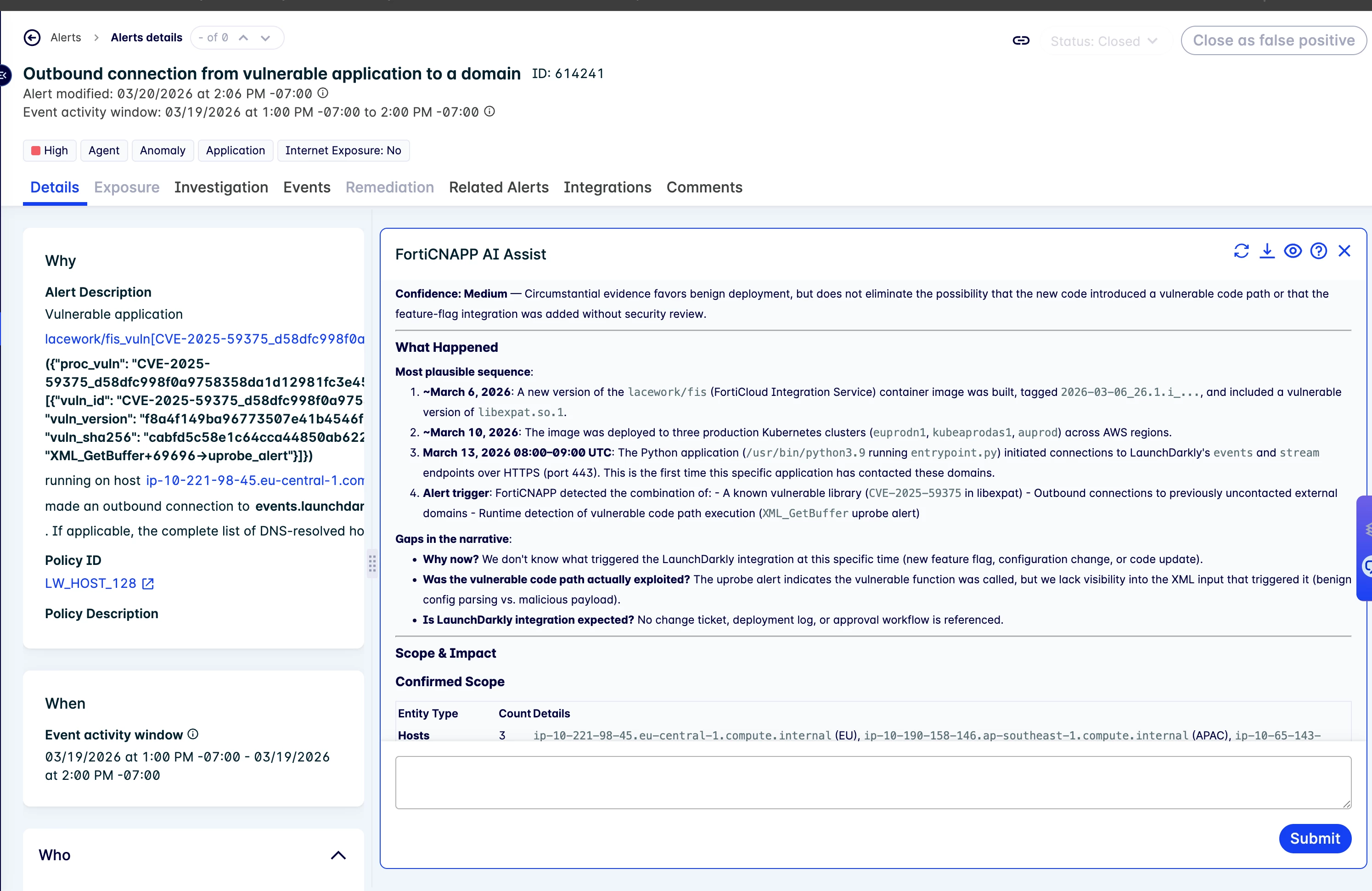The image size is (1372, 891).
Task: Go to next alert with down chevron
Action: click(x=265, y=38)
